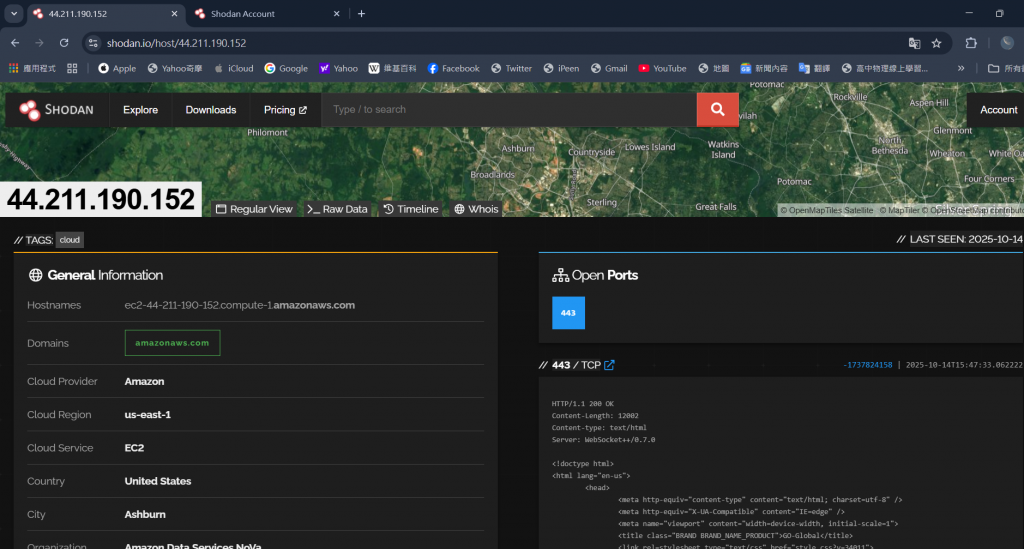Open the Google News bookmark
The image size is (1024, 549).
(764, 68)
